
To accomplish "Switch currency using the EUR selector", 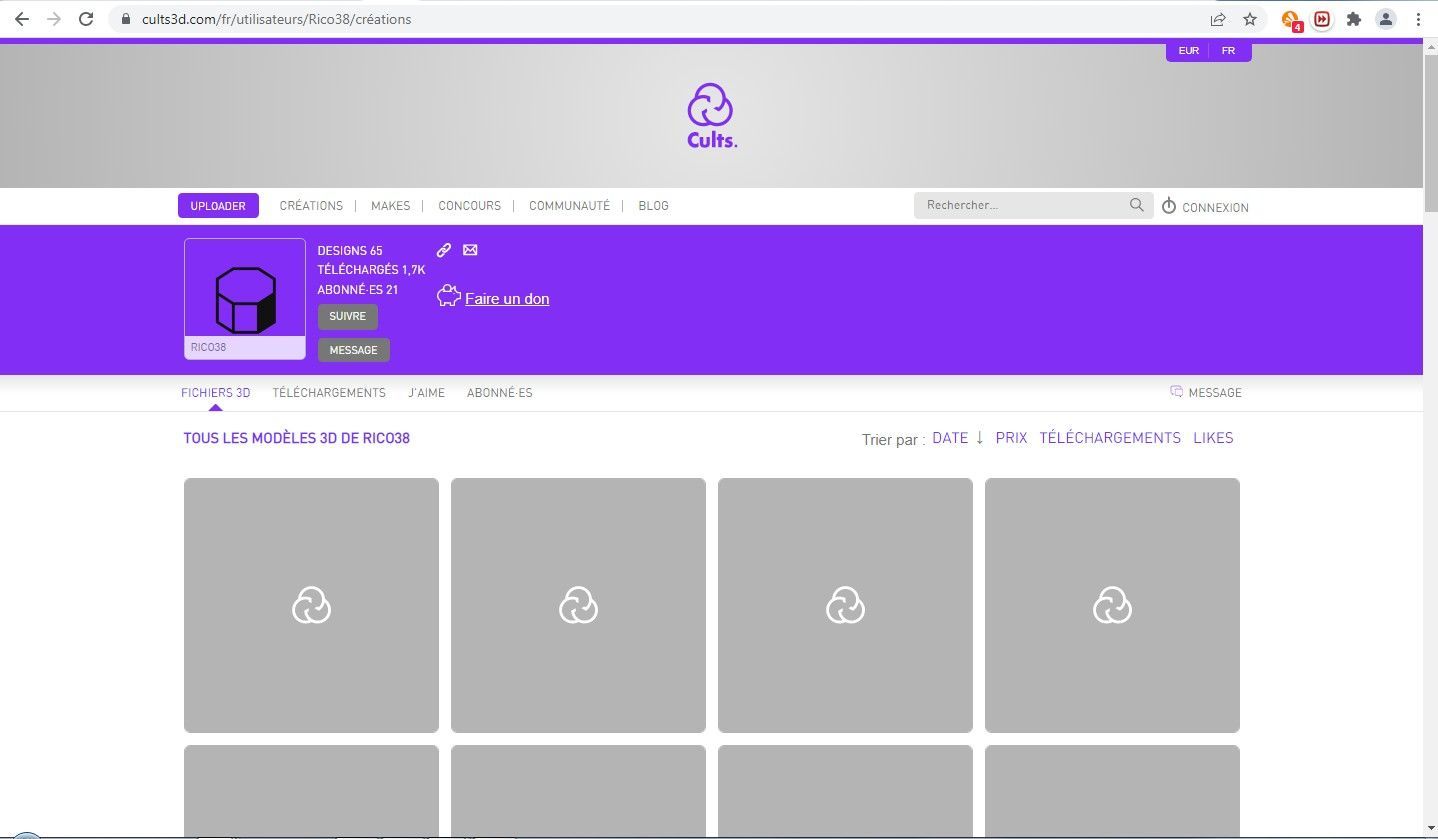I will pyautogui.click(x=1188, y=51).
